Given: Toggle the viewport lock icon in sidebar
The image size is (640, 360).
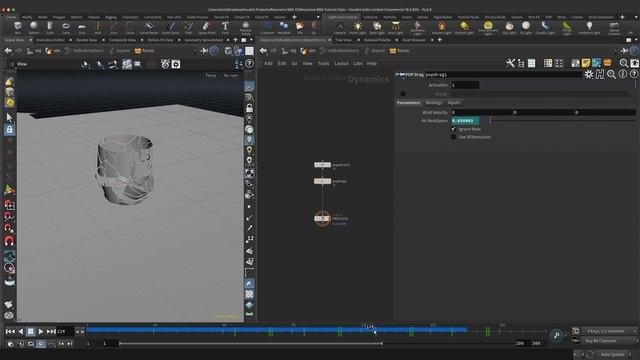Looking at the screenshot, I should click(9, 130).
